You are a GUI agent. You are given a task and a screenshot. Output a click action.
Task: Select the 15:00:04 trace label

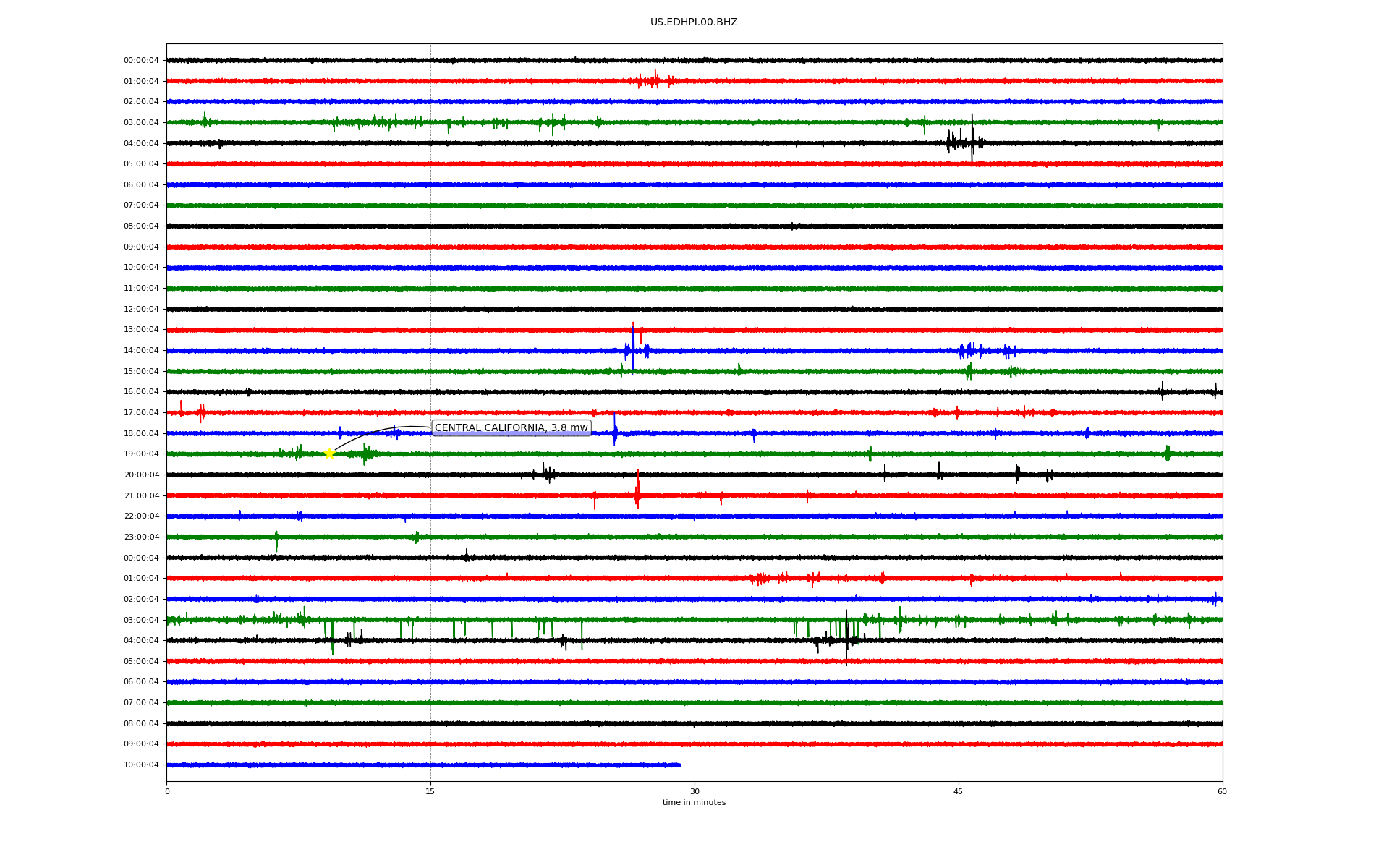tap(141, 372)
